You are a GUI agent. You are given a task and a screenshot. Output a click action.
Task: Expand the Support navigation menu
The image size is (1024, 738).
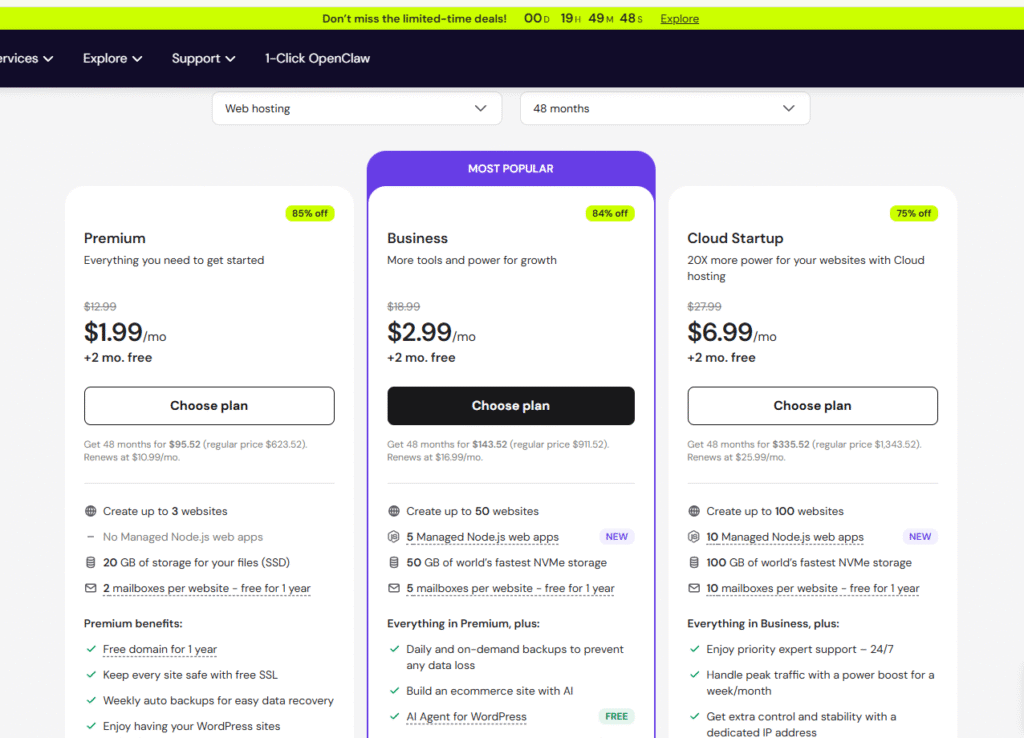pyautogui.click(x=203, y=59)
